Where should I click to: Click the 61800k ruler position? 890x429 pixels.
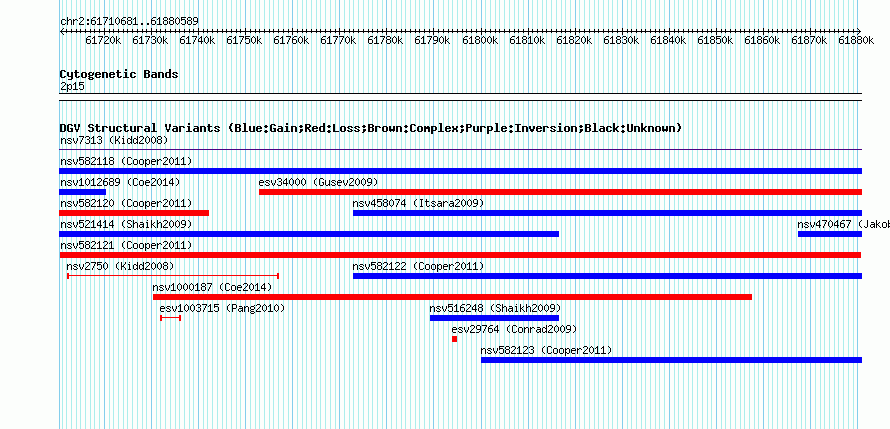(480, 40)
